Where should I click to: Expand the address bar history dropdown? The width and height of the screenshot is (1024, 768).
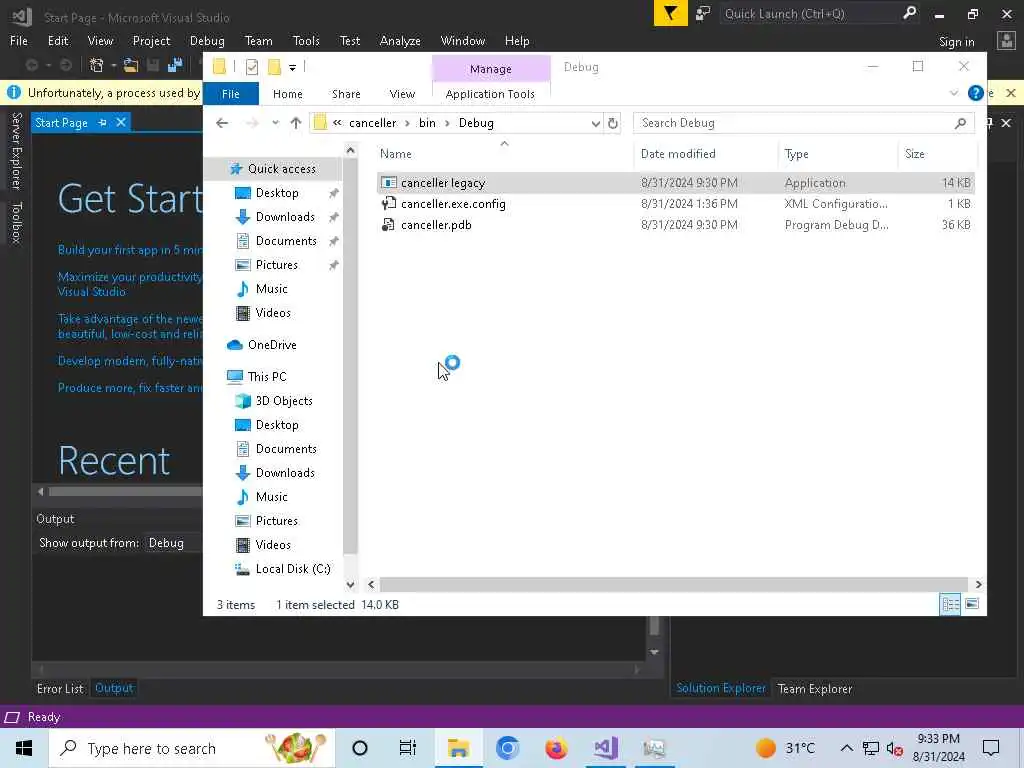(x=595, y=123)
